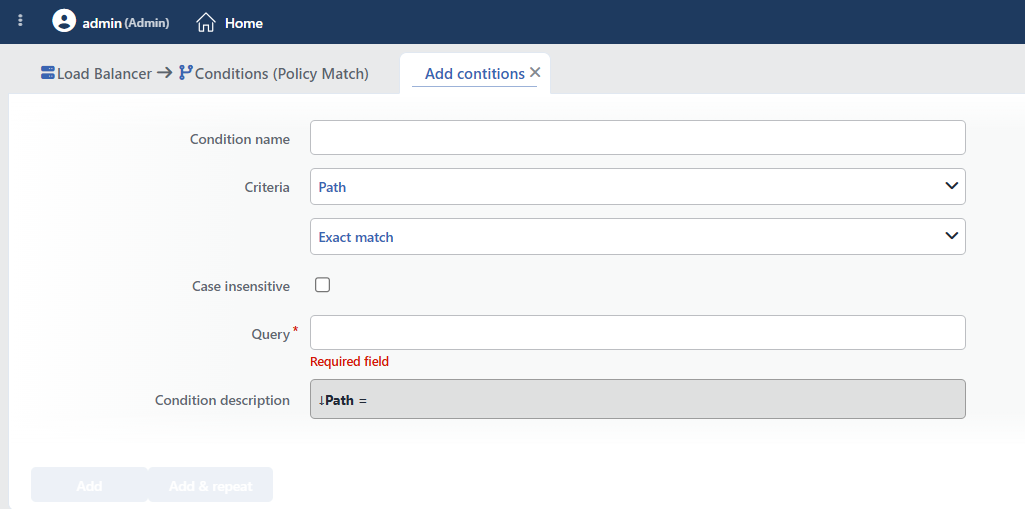Open the Exact match dropdown
This screenshot has height=509, width=1025.
tap(637, 237)
